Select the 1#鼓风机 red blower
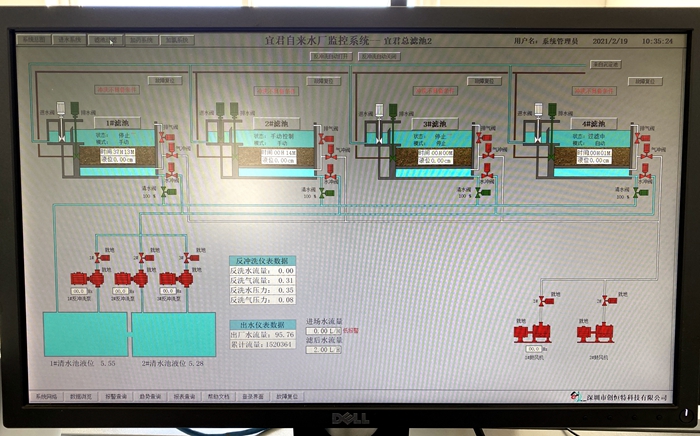 coord(532,332)
